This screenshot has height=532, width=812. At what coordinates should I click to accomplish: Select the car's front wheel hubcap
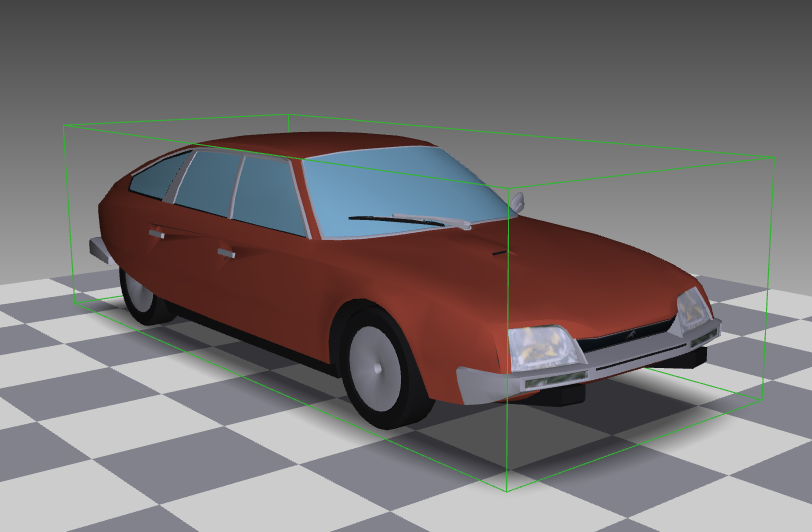[x=374, y=369]
